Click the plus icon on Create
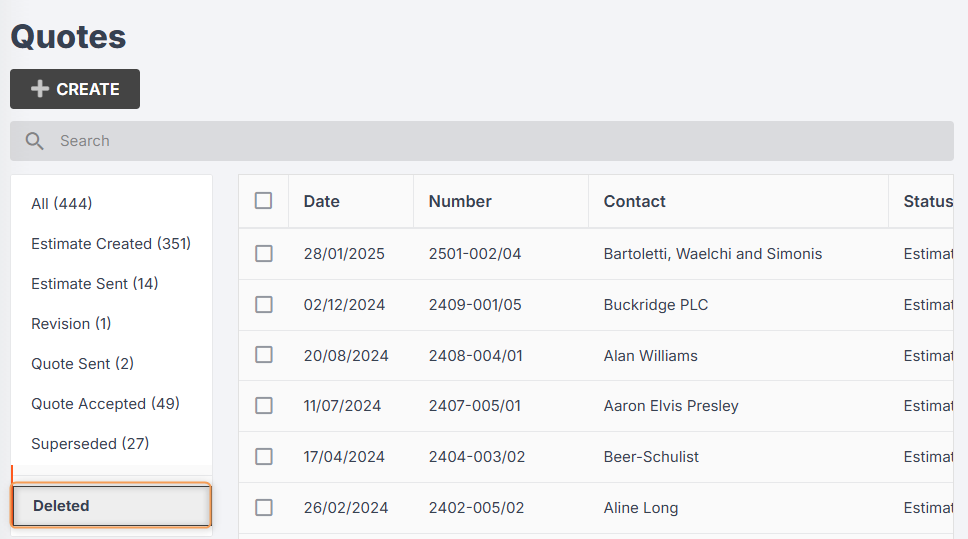 pyautogui.click(x=40, y=89)
